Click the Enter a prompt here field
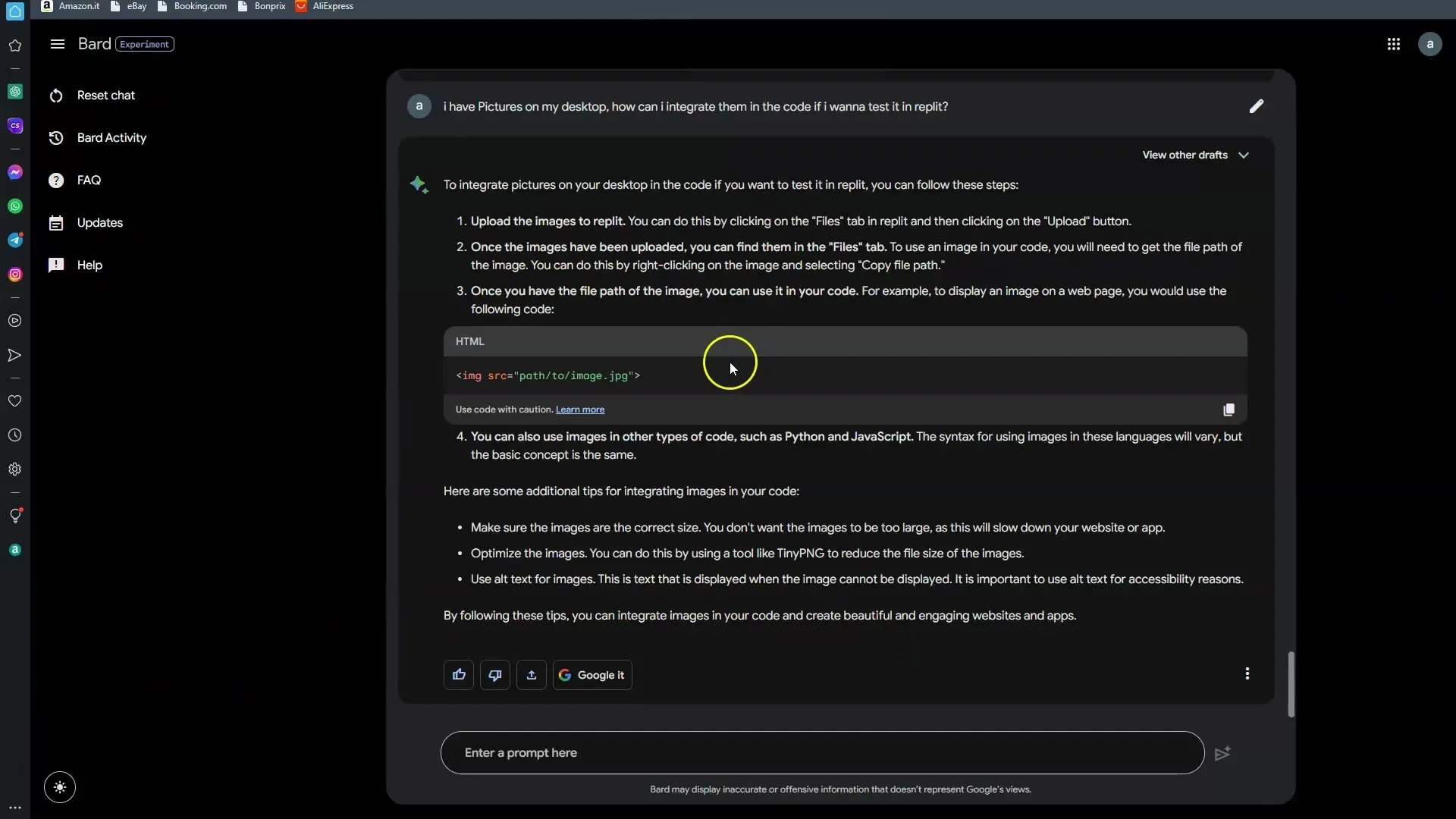Viewport: 1456px width, 819px height. point(822,752)
